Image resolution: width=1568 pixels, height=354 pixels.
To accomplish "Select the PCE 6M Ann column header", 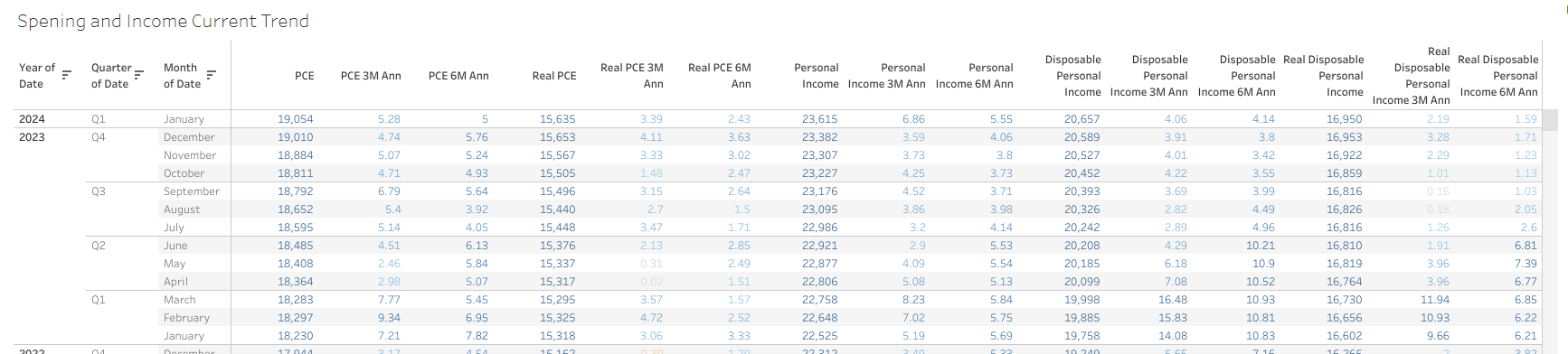I will (x=458, y=76).
